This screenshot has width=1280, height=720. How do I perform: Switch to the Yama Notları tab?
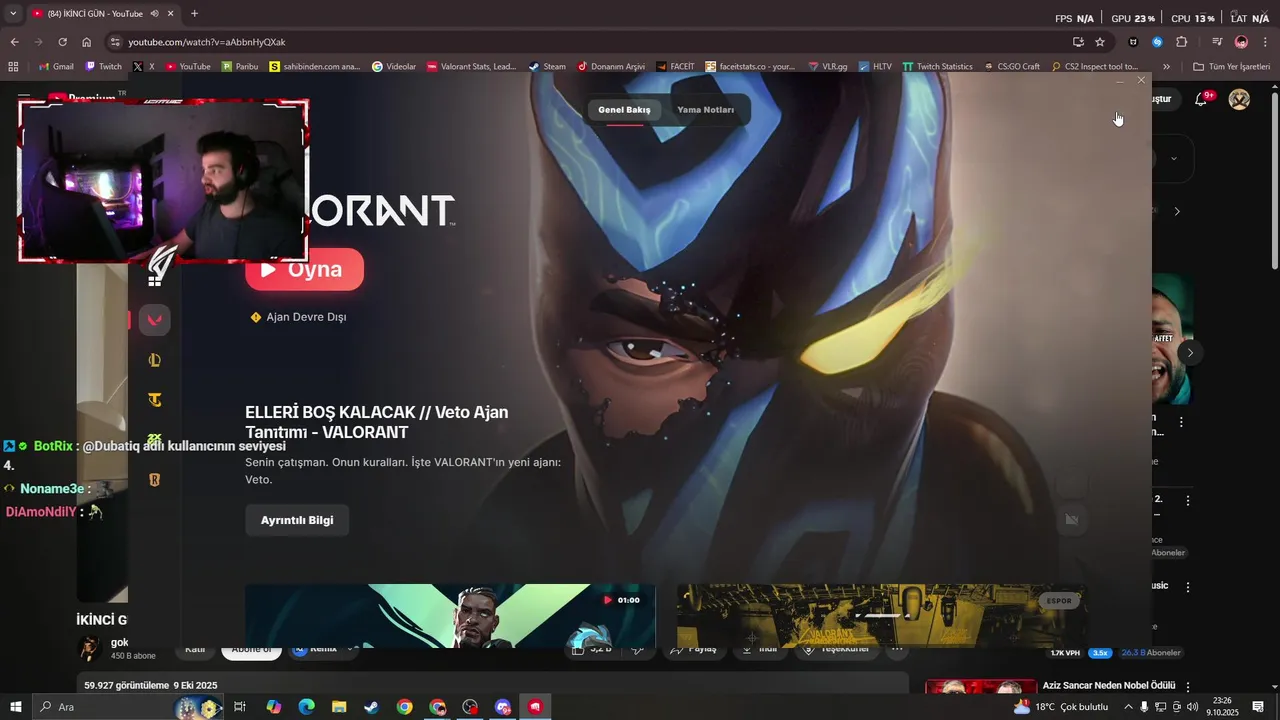tap(705, 110)
